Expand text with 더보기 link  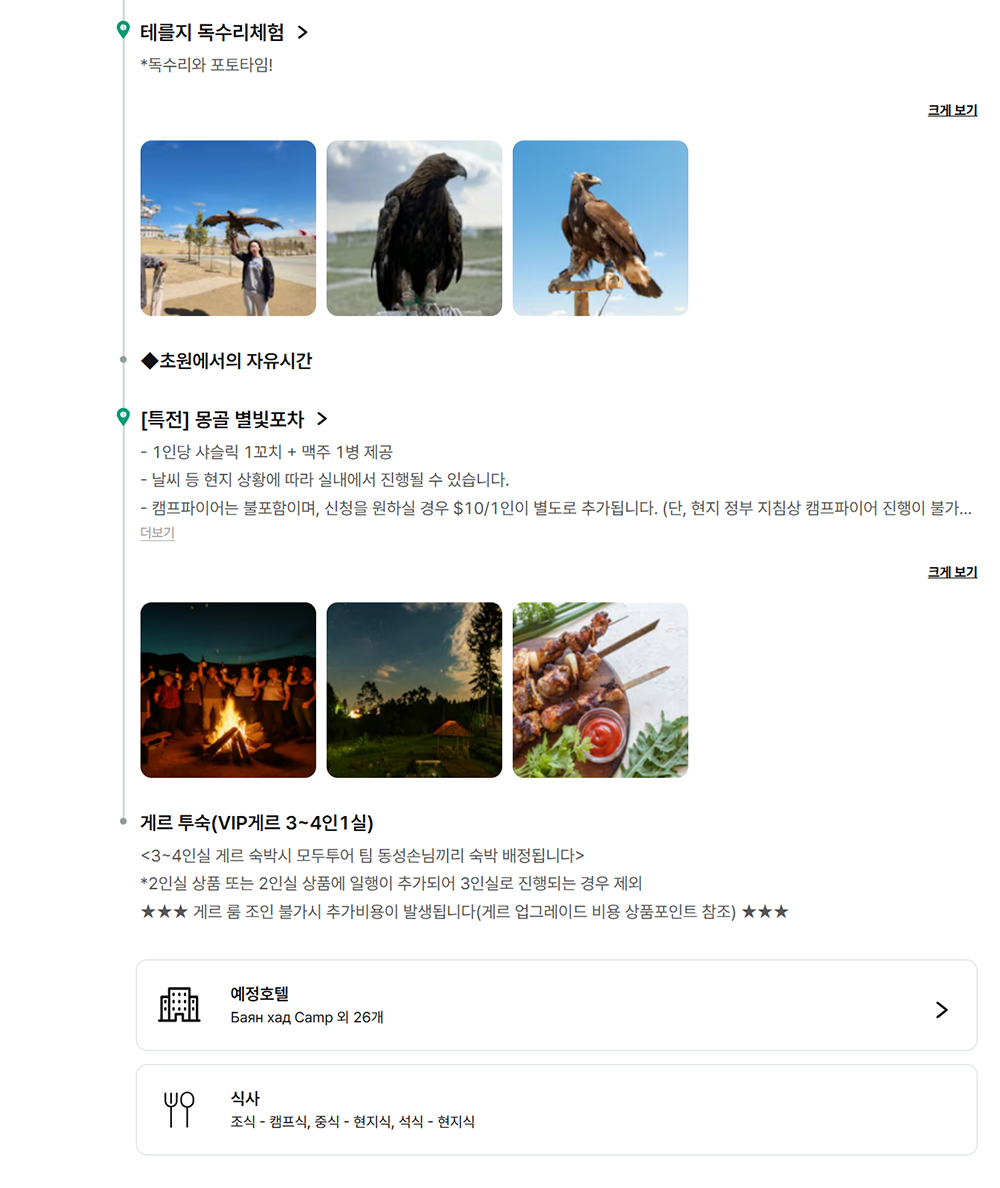click(158, 533)
